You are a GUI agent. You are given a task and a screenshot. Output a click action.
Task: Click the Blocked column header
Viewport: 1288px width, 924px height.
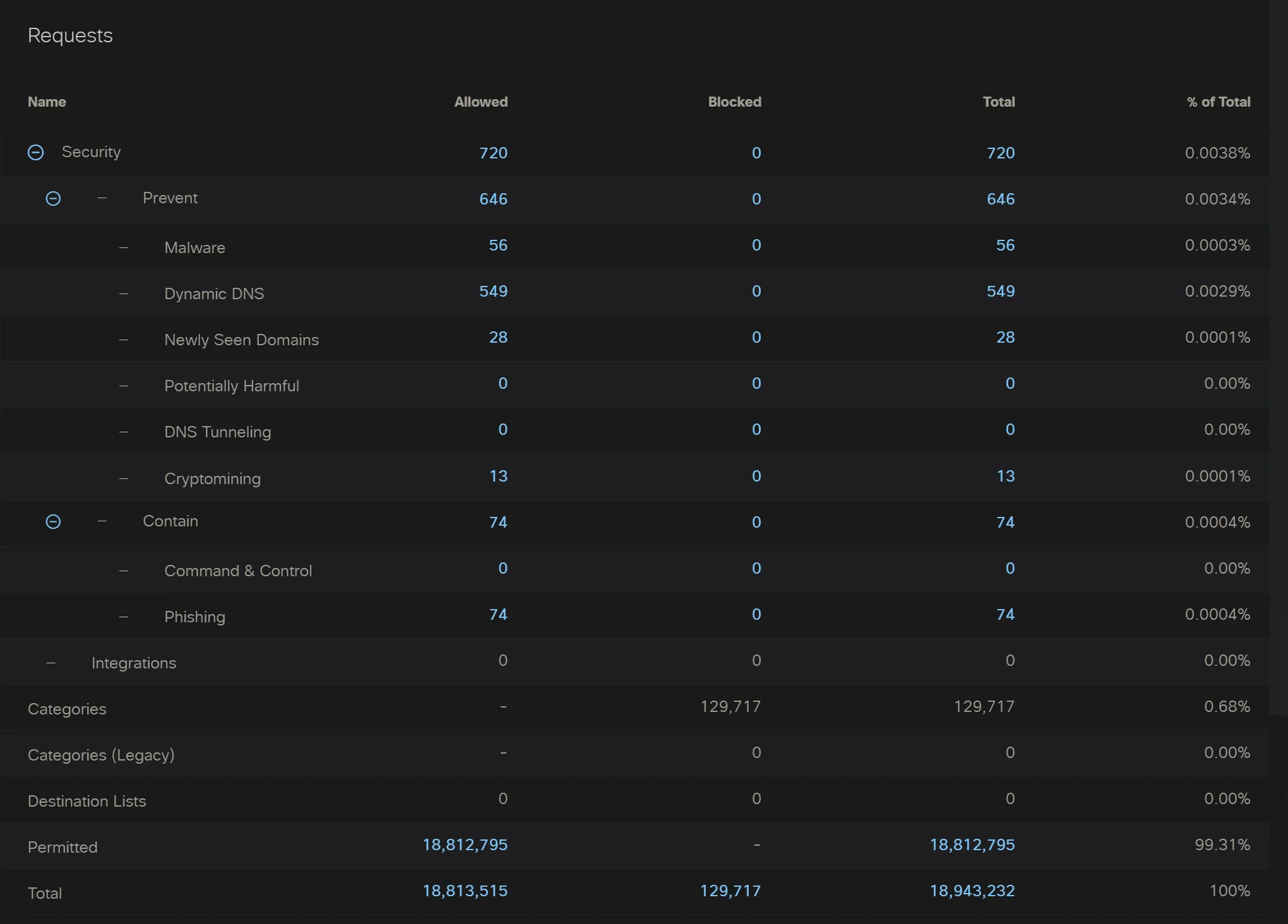coord(734,102)
